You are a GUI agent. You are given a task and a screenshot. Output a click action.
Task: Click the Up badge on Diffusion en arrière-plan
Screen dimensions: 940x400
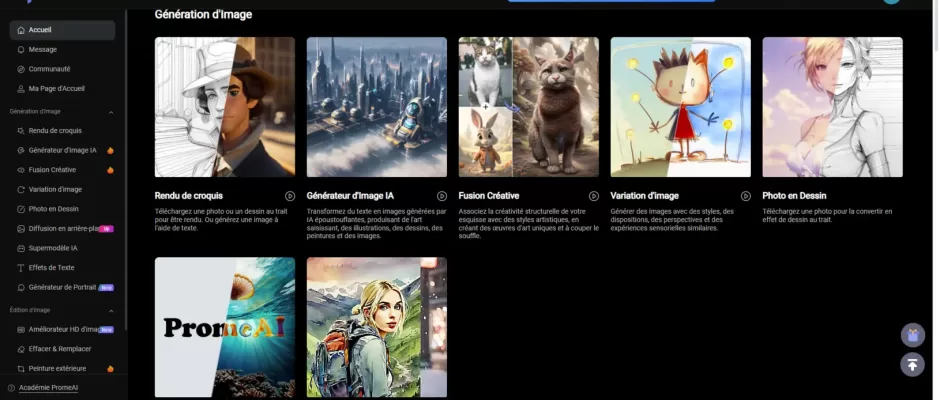(106, 229)
